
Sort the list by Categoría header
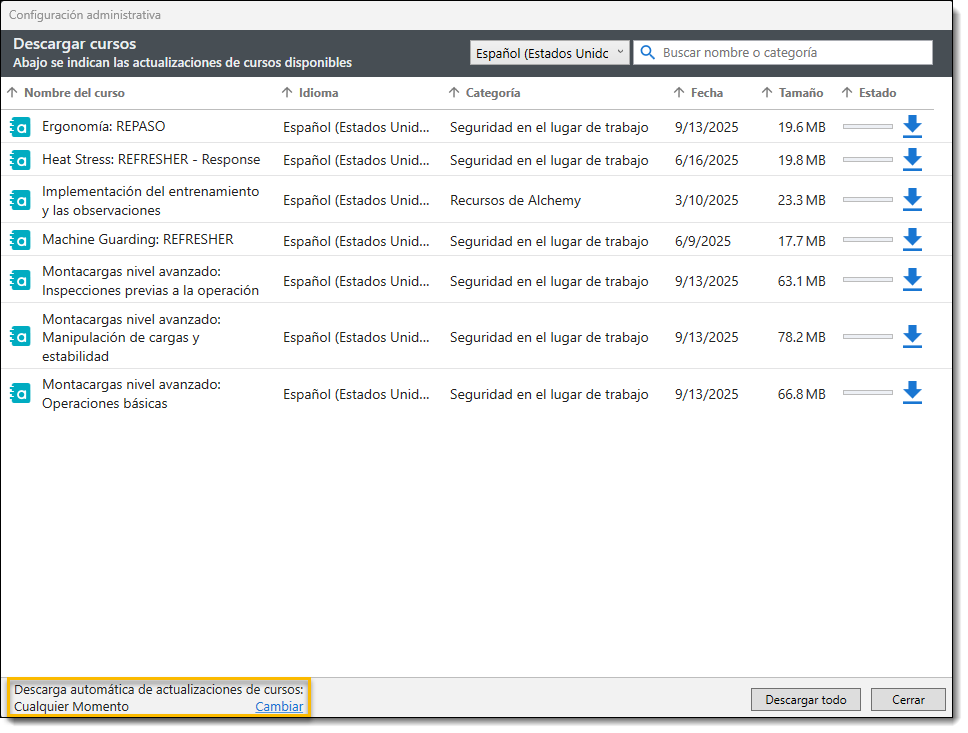[x=492, y=93]
